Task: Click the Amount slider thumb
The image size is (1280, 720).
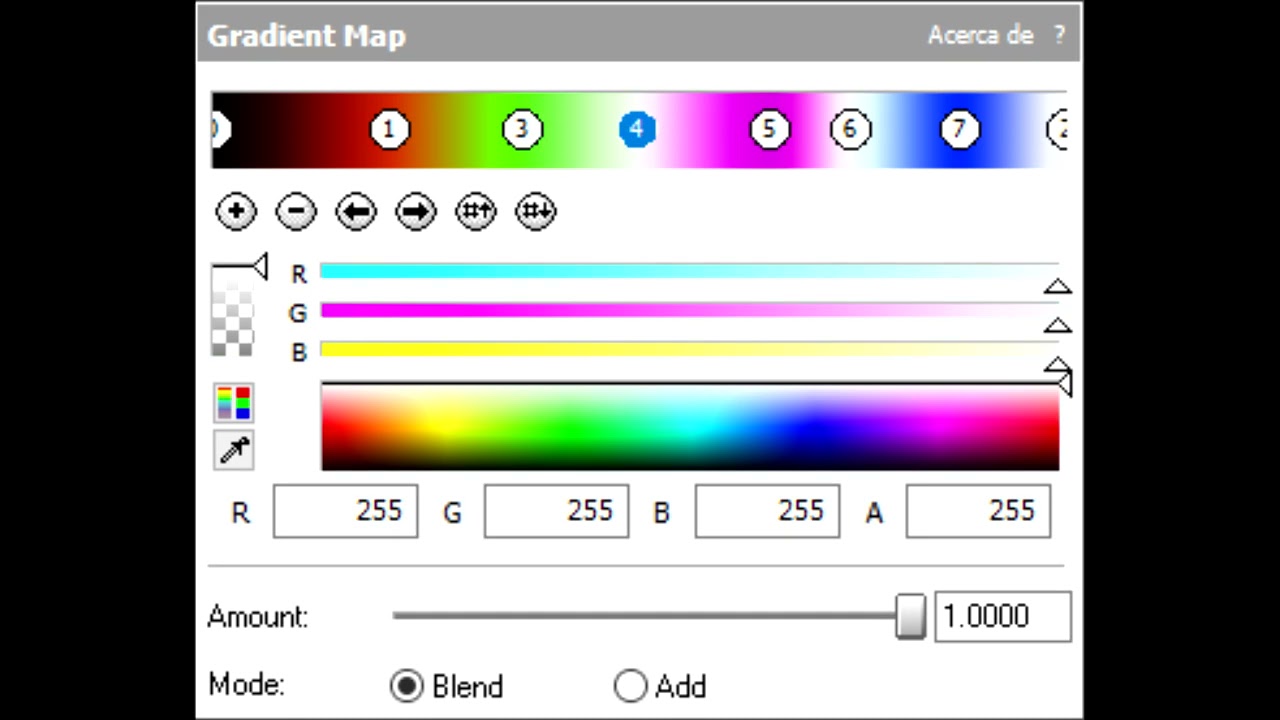Action: (x=911, y=616)
